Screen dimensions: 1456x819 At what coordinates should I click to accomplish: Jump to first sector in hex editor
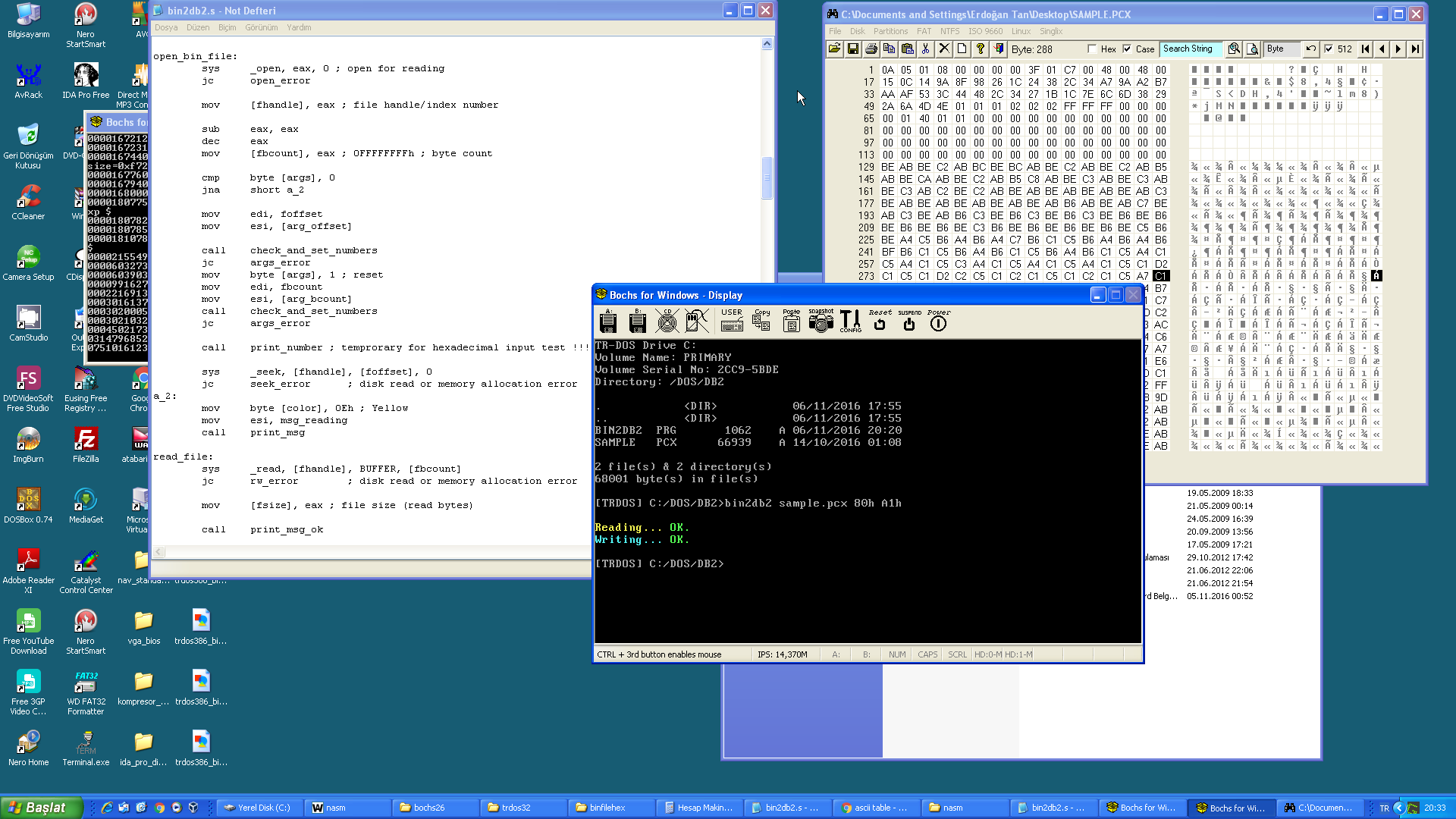point(1366,49)
